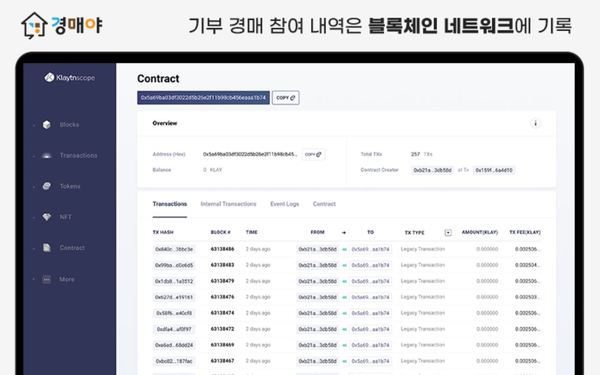Copy the contract address with COPY button
The height and width of the screenshot is (375, 600).
[x=285, y=98]
